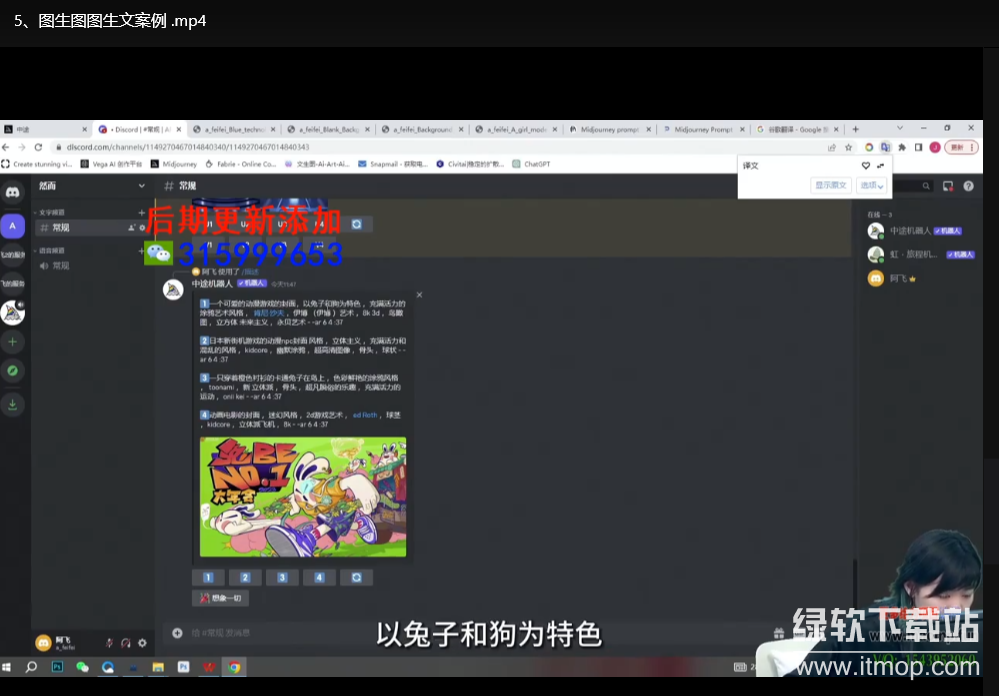The image size is (999, 696).
Task: Toggle headphone deafen in the user panel
Action: coord(126,643)
